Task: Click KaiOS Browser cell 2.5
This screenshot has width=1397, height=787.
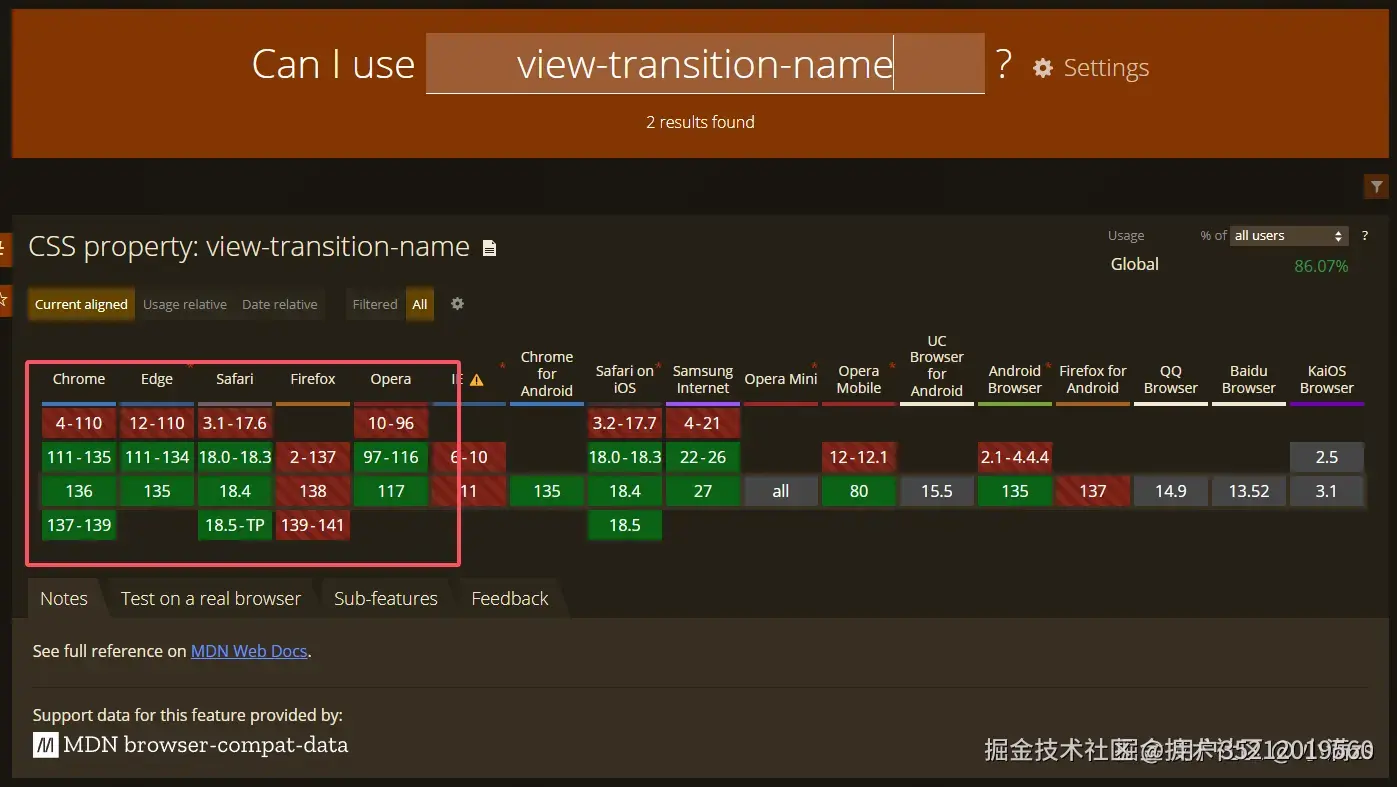Action: pyautogui.click(x=1327, y=457)
